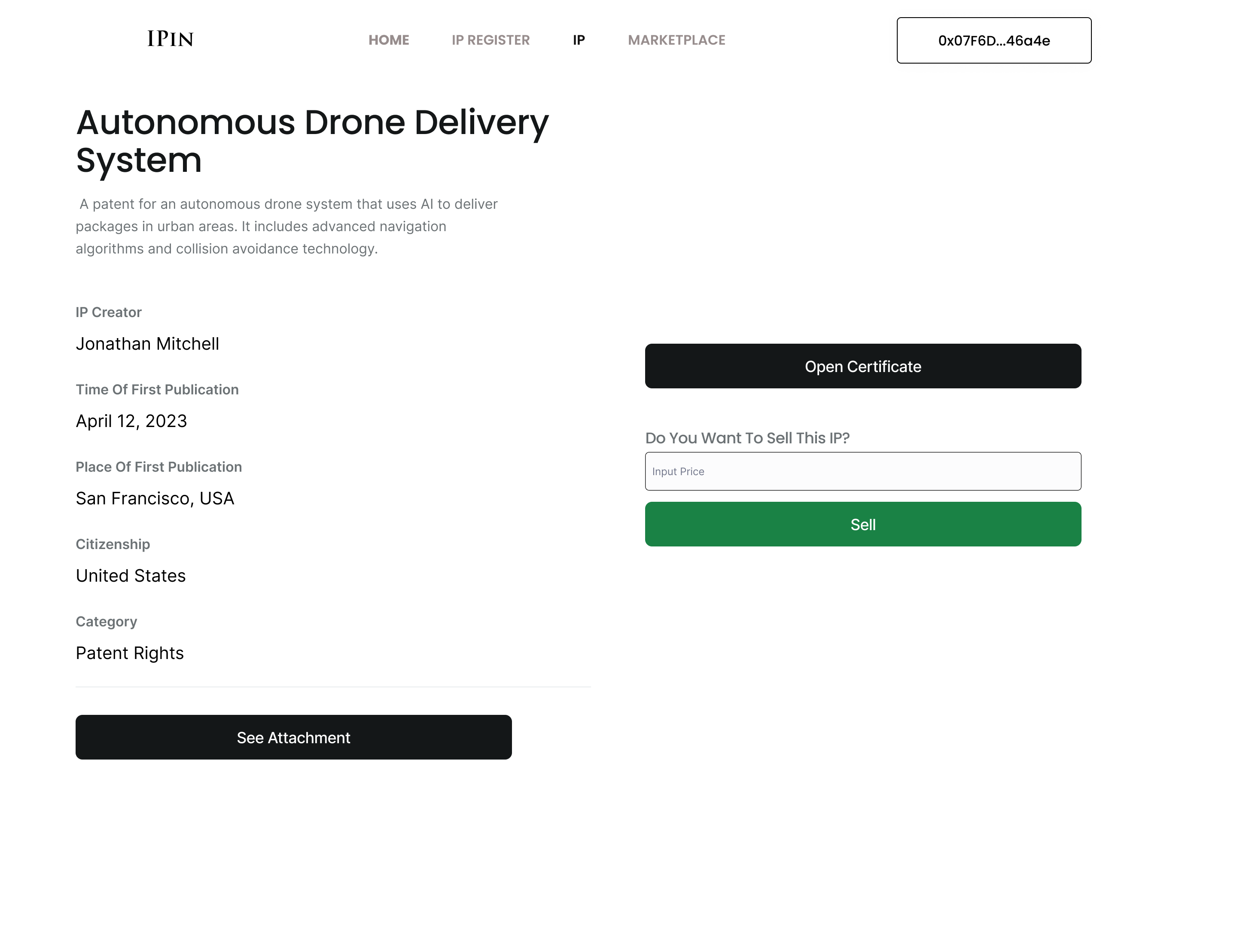
Task: Focus the Input Price field
Action: point(862,471)
